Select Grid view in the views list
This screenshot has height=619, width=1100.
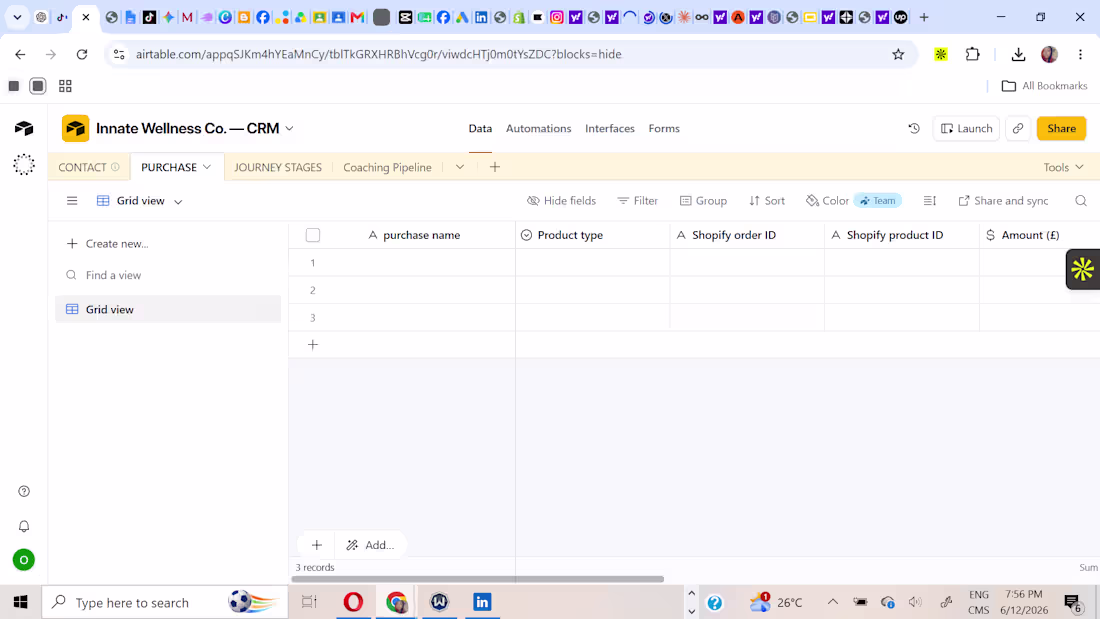point(168,310)
